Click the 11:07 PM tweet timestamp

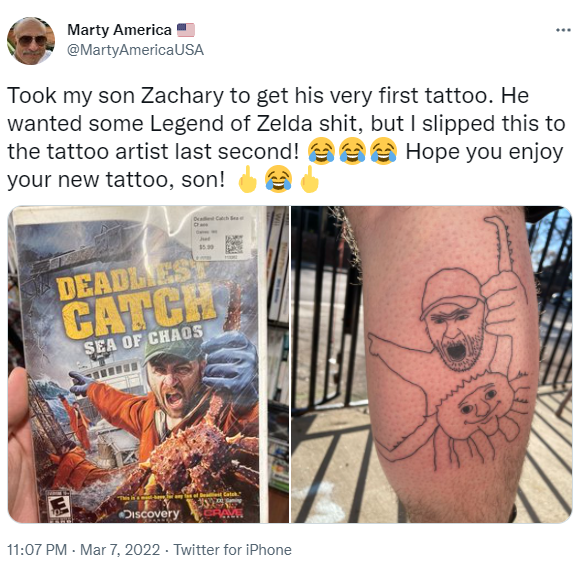(37, 550)
